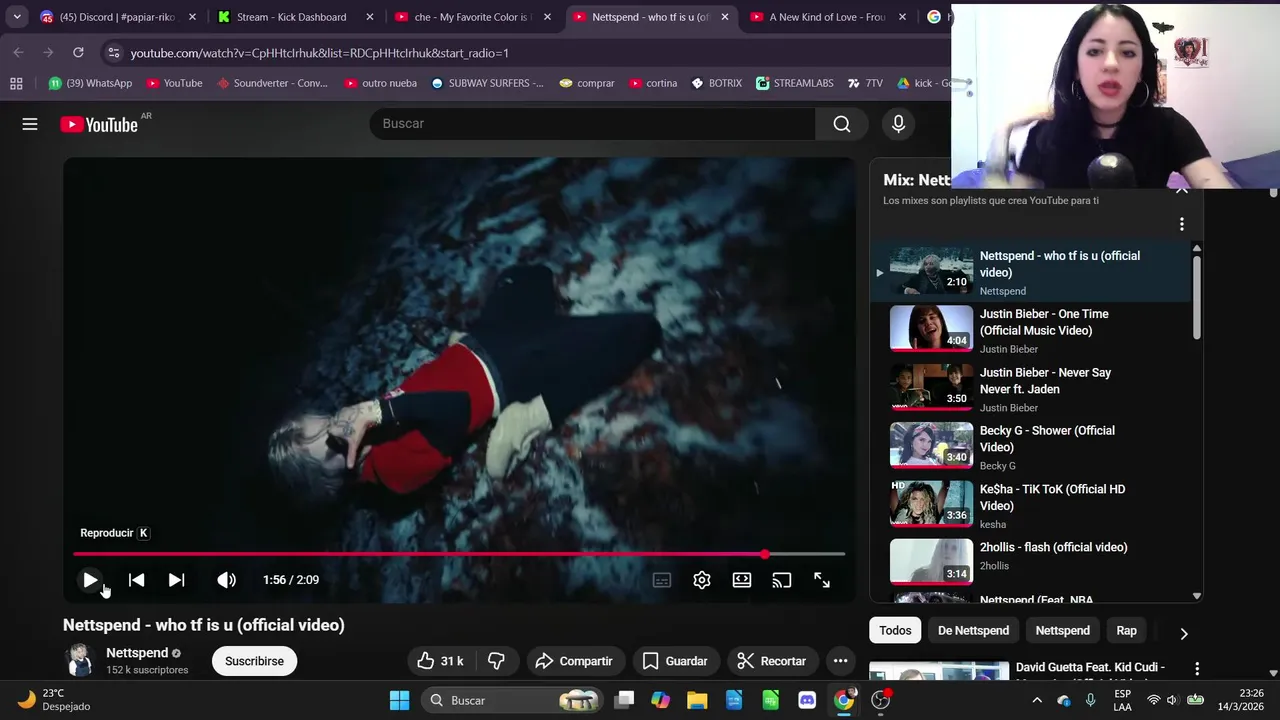Switch to Stream - Kick Dashboard tab
Screen dimensions: 1280x720
point(296,17)
